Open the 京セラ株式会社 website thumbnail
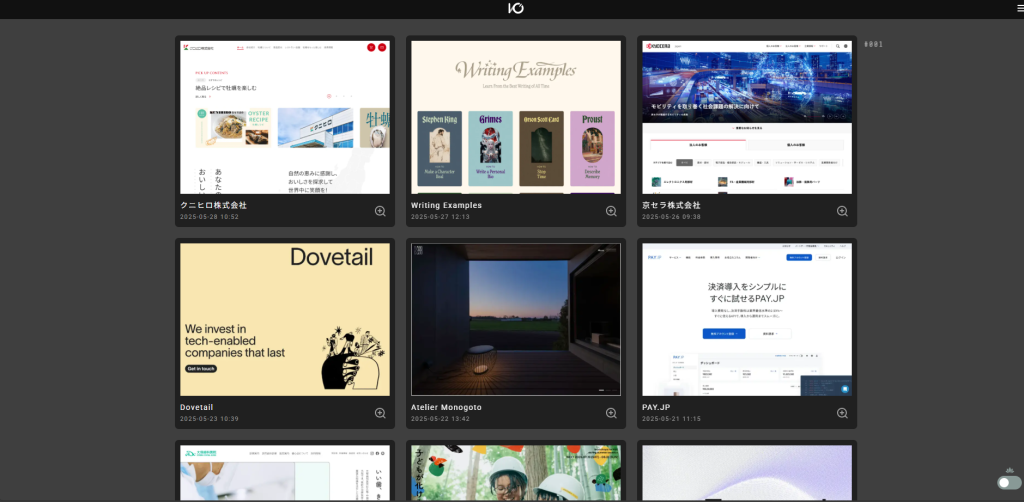 coord(747,117)
